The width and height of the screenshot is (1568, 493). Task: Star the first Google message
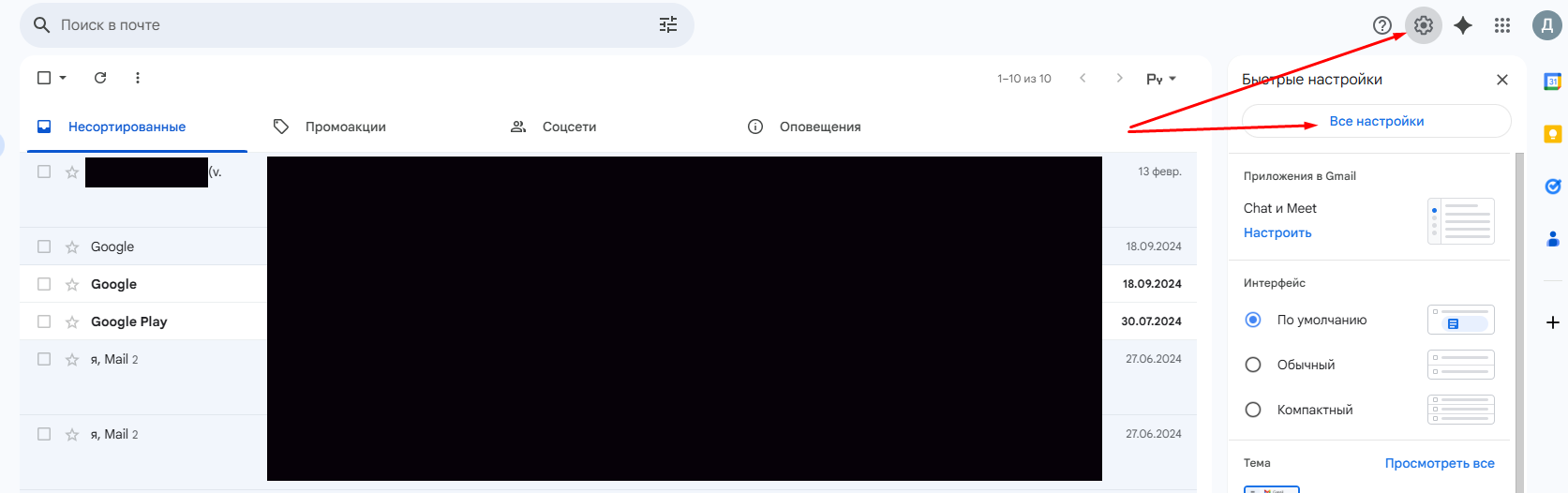point(72,247)
